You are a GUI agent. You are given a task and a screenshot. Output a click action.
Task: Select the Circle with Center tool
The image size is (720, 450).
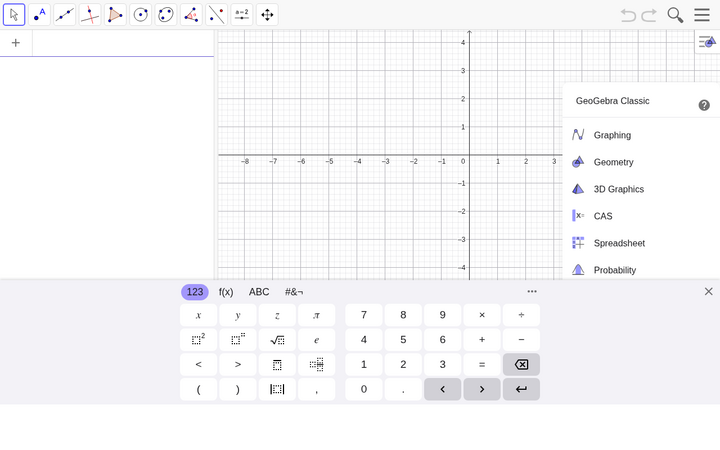click(x=141, y=15)
